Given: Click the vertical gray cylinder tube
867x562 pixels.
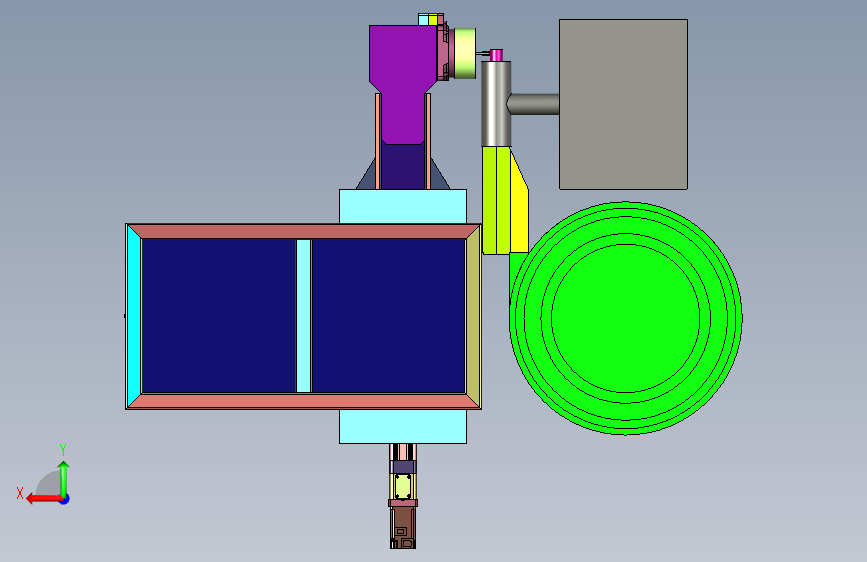Looking at the screenshot, I should click(496, 103).
